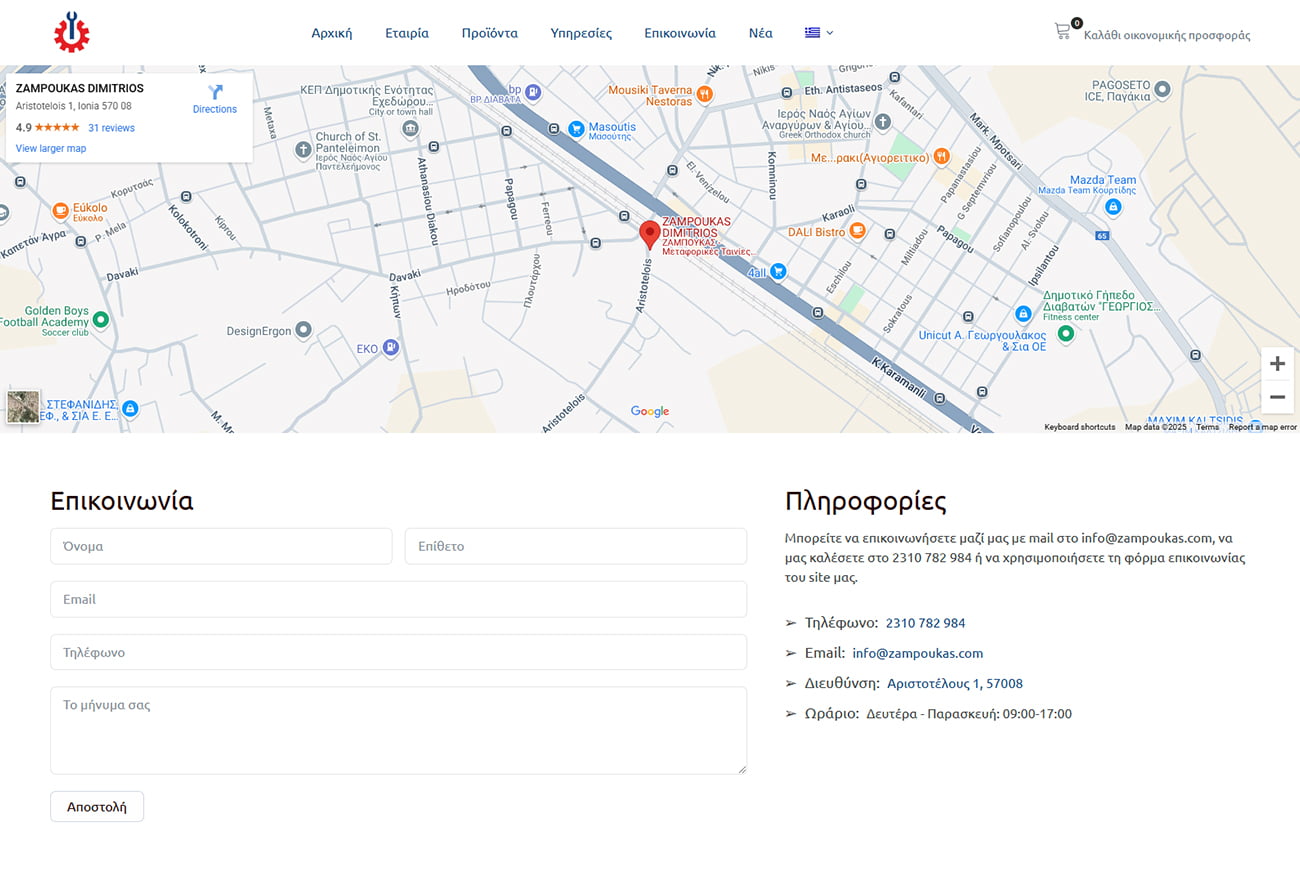This screenshot has width=1300, height=894.
Task: Click the Mazda Team map marker
Action: click(x=1112, y=206)
